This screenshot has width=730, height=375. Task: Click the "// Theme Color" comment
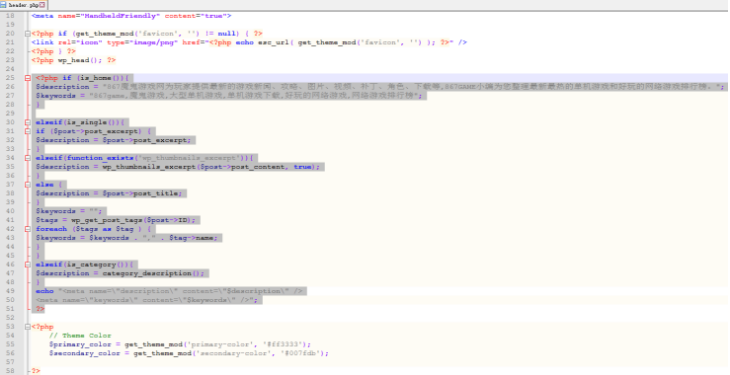(x=80, y=335)
